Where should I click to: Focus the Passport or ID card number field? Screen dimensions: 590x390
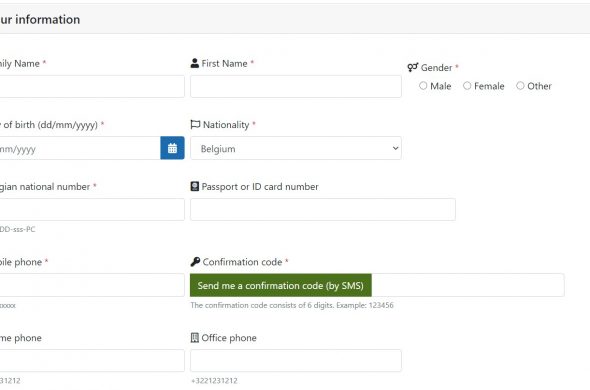click(323, 209)
